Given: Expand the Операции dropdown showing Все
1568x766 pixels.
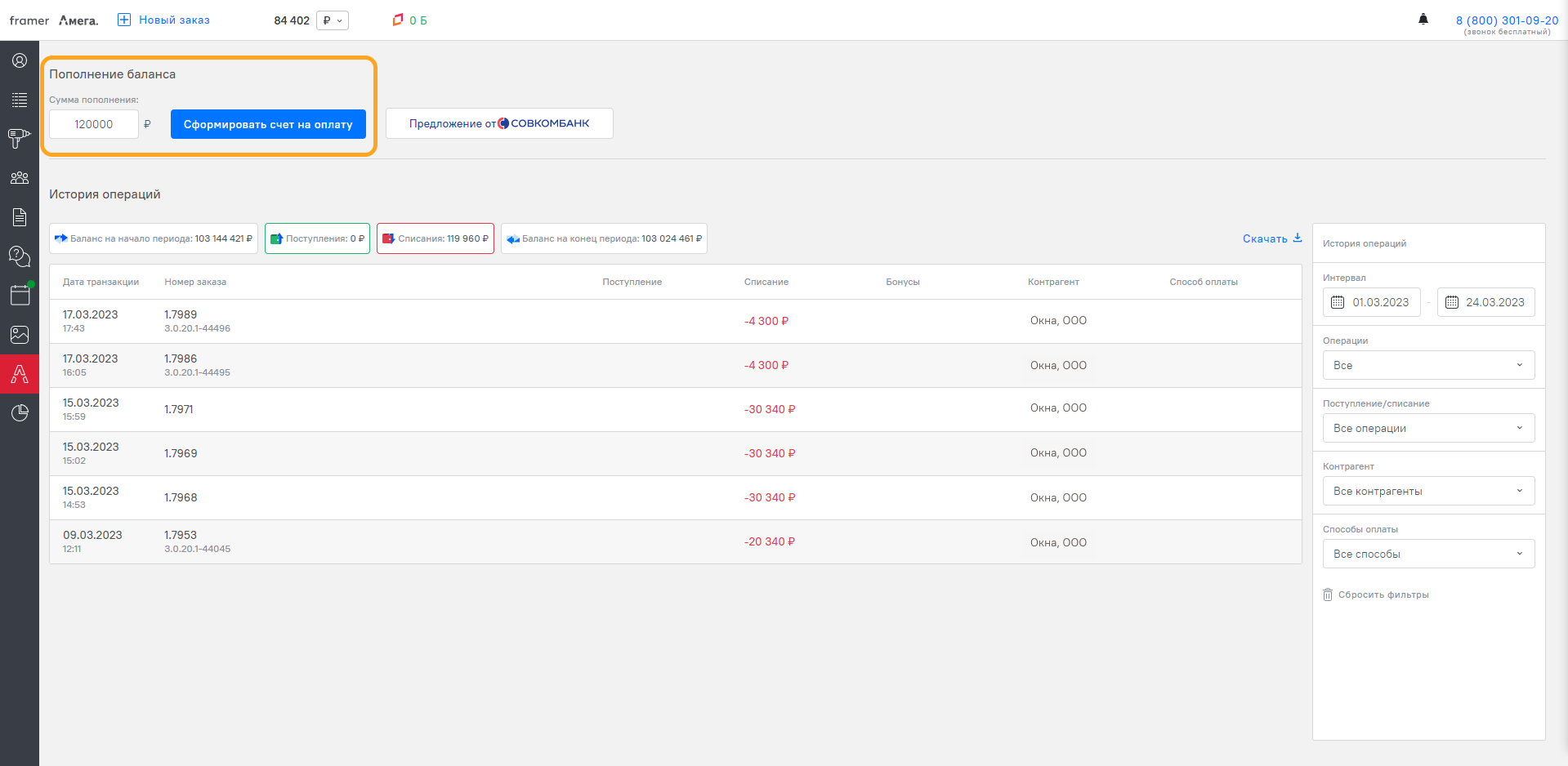Looking at the screenshot, I should (x=1429, y=365).
